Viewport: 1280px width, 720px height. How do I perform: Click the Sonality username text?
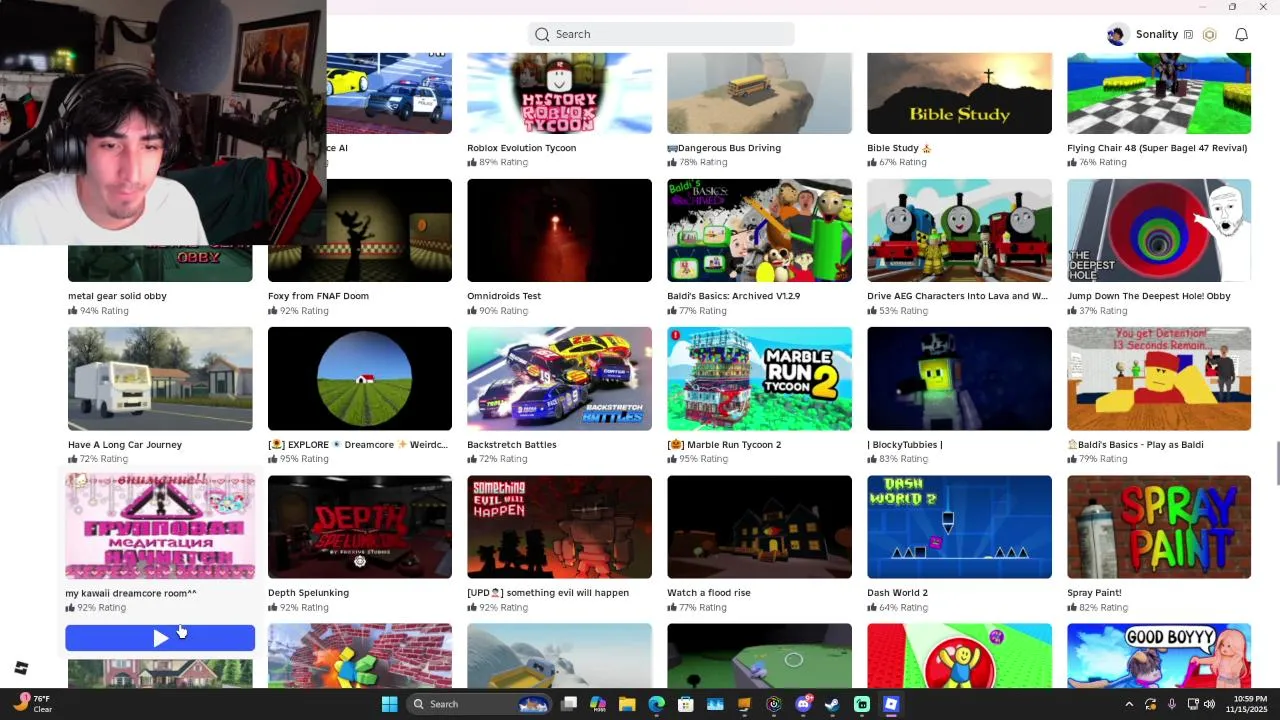click(1157, 34)
